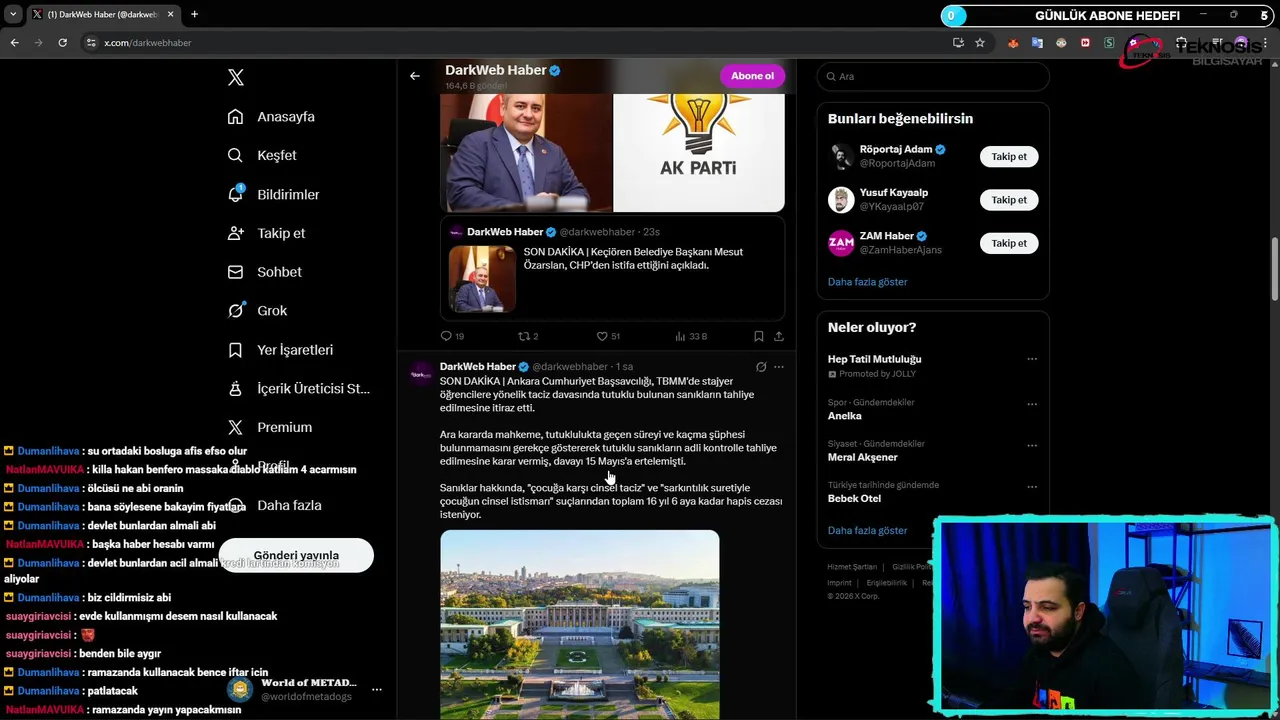
Task: Reply to the Keçiören tweet with 19 comments
Action: [x=452, y=336]
